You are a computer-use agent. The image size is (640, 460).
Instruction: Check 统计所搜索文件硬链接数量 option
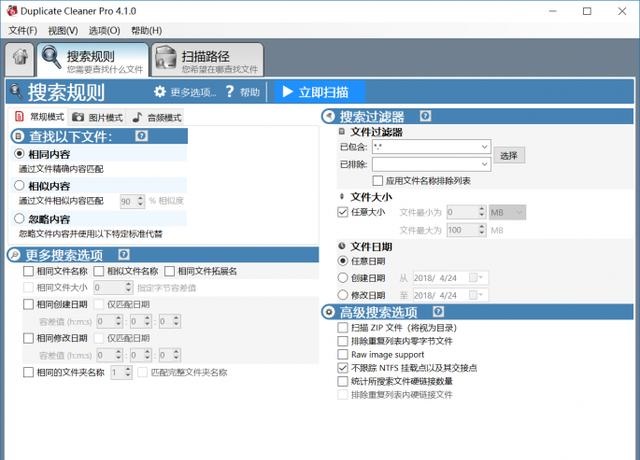pos(342,381)
